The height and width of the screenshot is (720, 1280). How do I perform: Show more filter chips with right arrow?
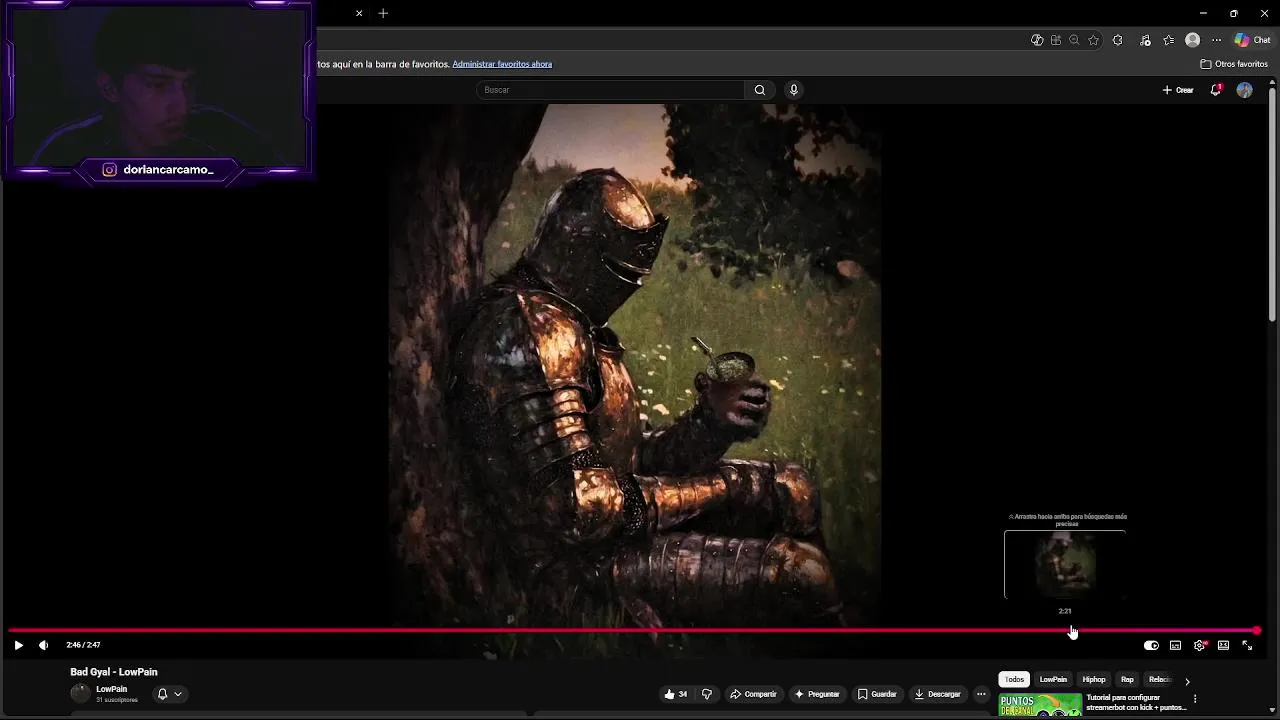[x=1187, y=681]
